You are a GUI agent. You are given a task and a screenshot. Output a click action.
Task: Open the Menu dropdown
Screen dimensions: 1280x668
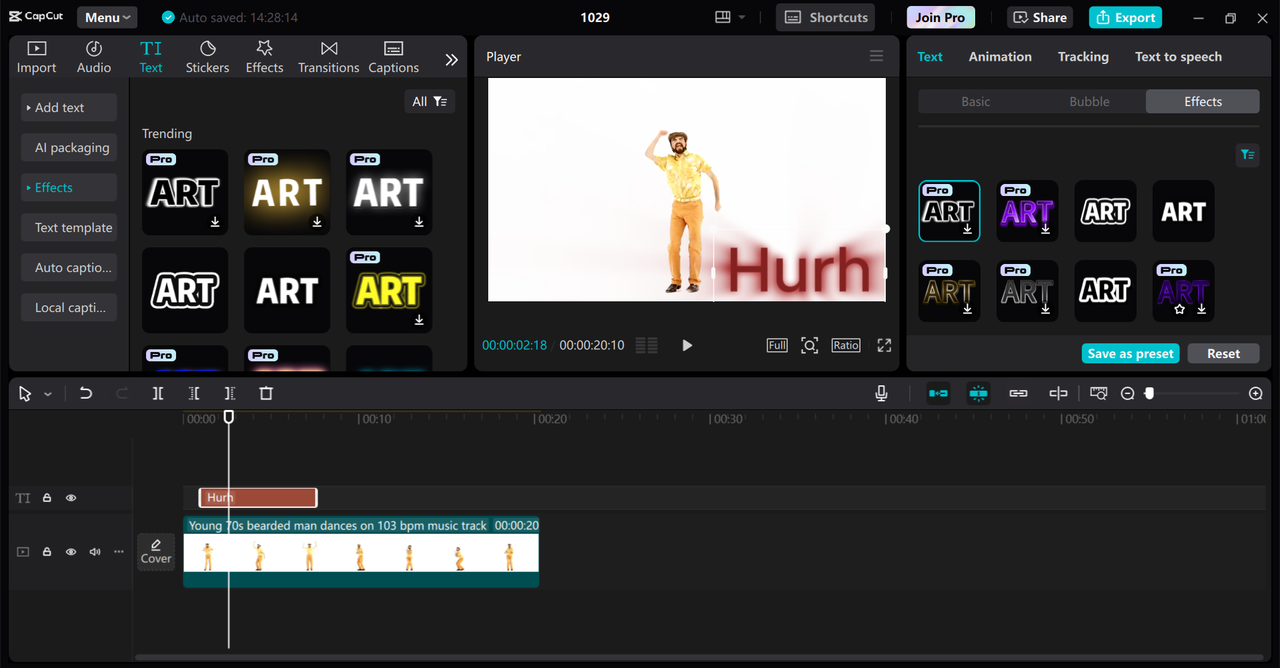click(107, 17)
